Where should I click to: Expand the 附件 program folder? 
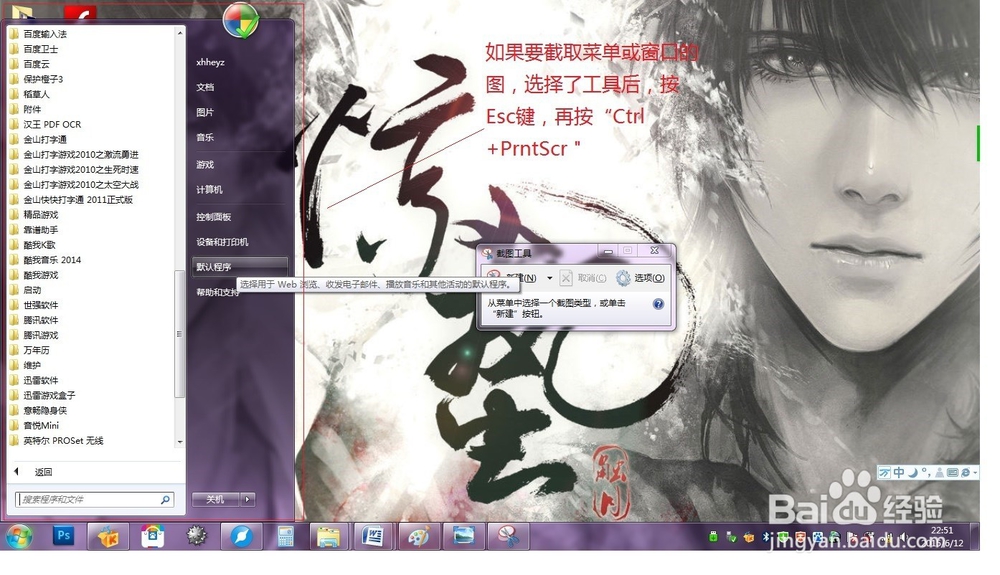tap(32, 109)
